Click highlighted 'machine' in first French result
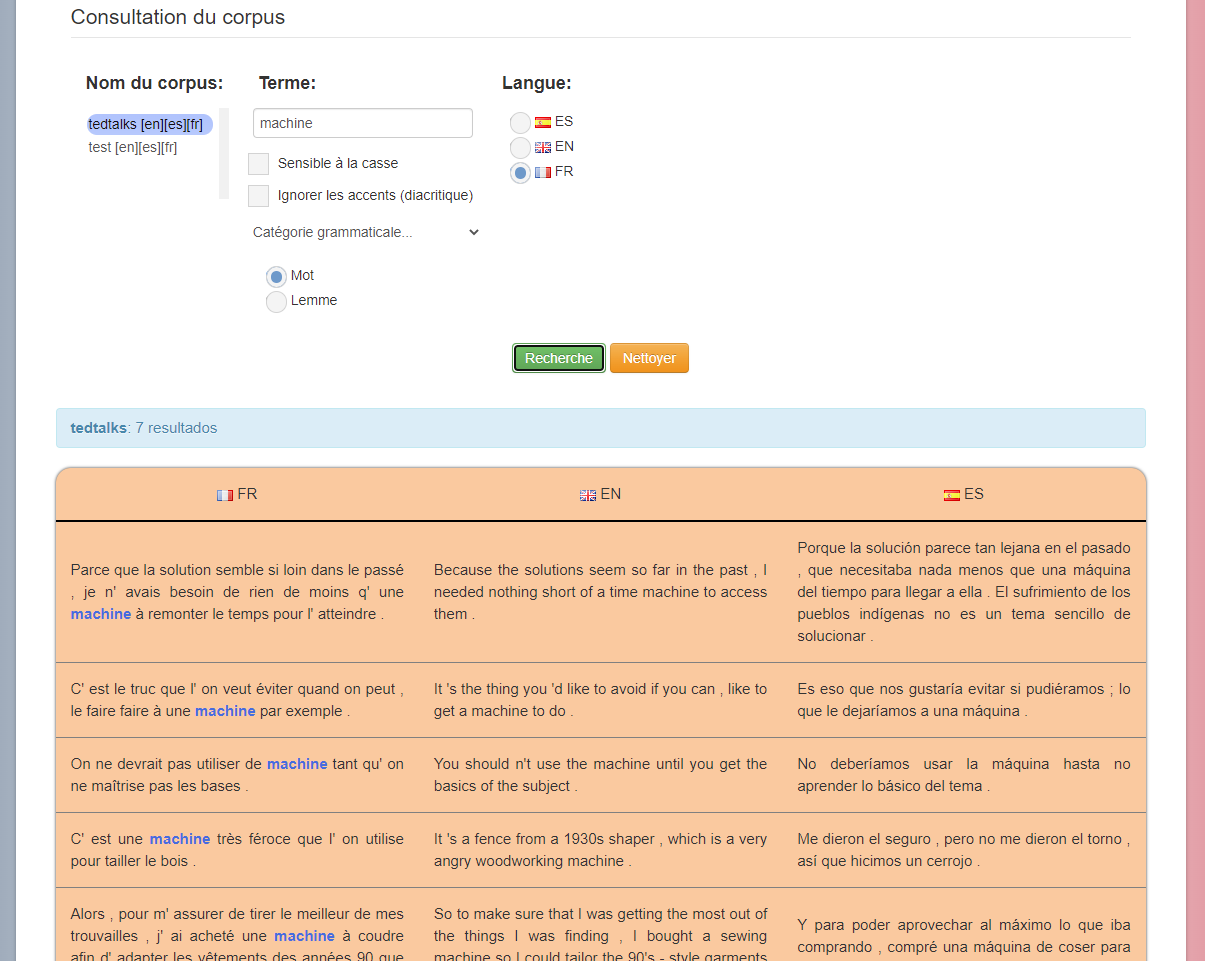Image resolution: width=1205 pixels, height=961 pixels. (x=101, y=614)
